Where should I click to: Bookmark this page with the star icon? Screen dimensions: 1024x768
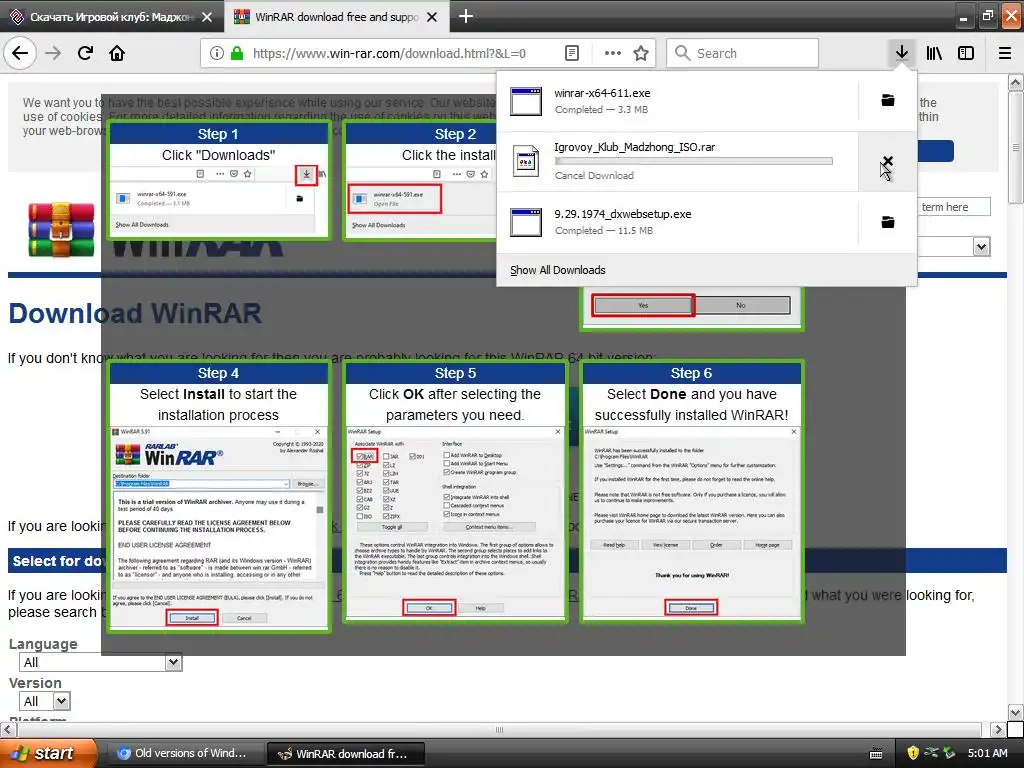[641, 53]
